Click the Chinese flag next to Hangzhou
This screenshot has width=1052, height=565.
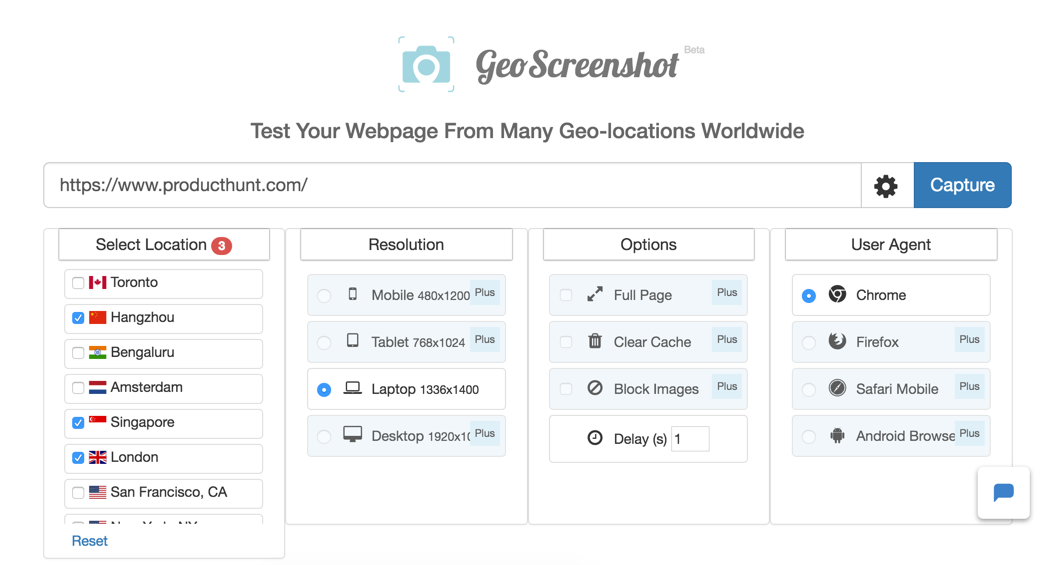click(97, 317)
